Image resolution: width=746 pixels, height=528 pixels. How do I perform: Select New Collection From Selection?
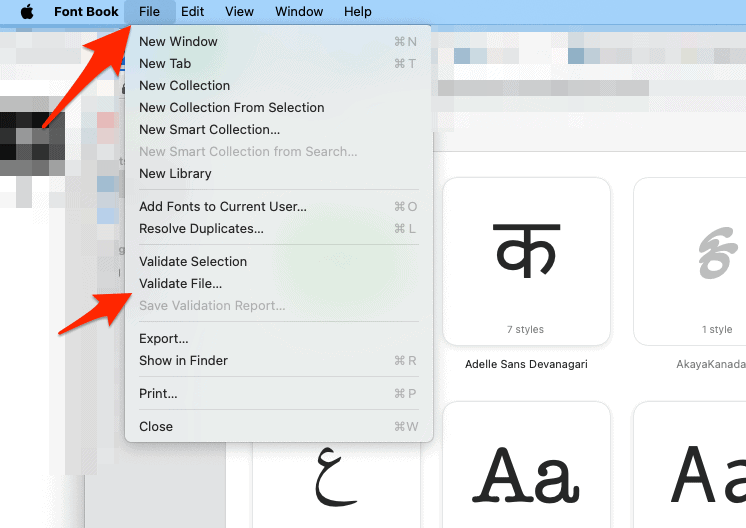coord(231,108)
